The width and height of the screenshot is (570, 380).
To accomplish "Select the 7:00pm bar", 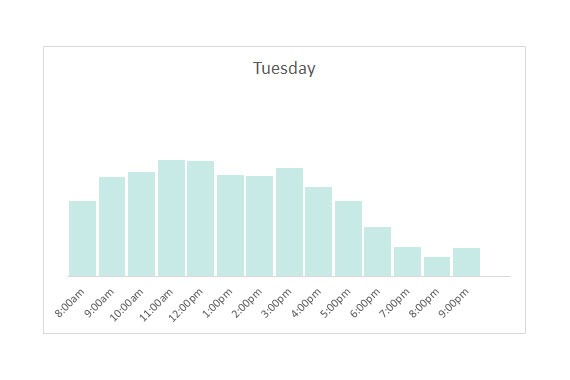I will (x=408, y=262).
